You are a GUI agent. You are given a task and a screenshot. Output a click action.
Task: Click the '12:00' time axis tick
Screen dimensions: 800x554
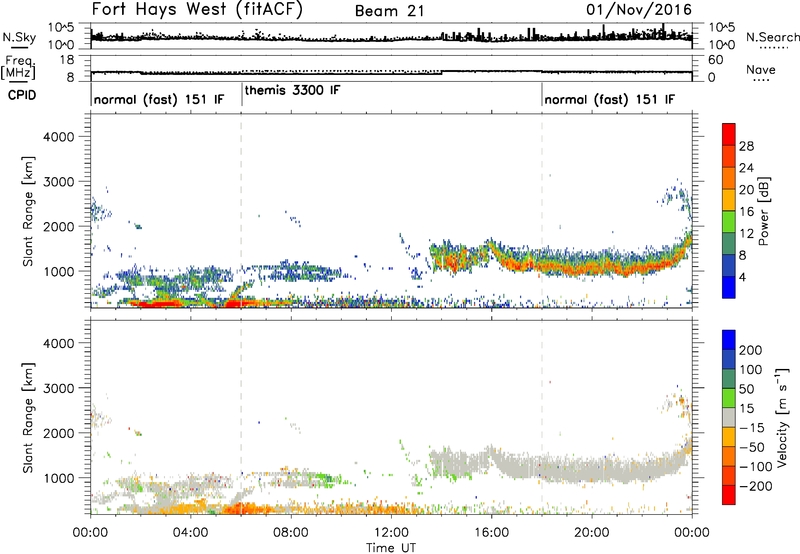[391, 533]
